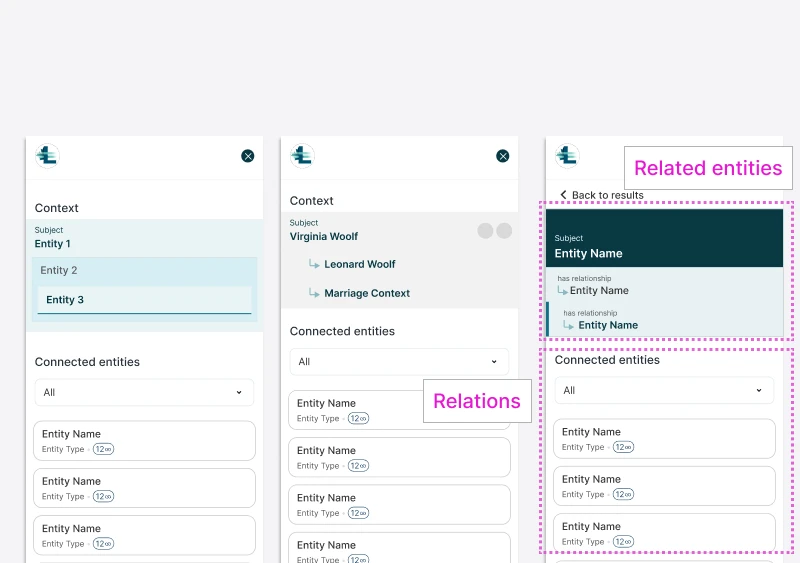The height and width of the screenshot is (563, 800).
Task: Open the All dropdown in the middle panel
Action: pos(399,362)
